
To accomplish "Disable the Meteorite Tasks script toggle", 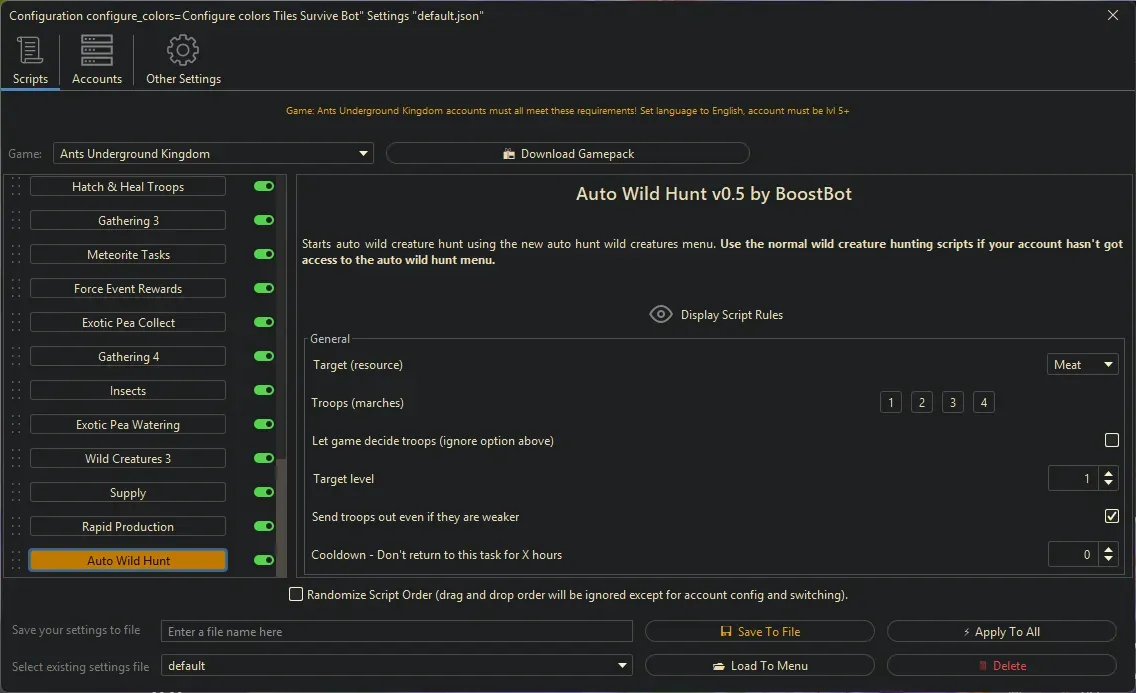I will click(264, 255).
